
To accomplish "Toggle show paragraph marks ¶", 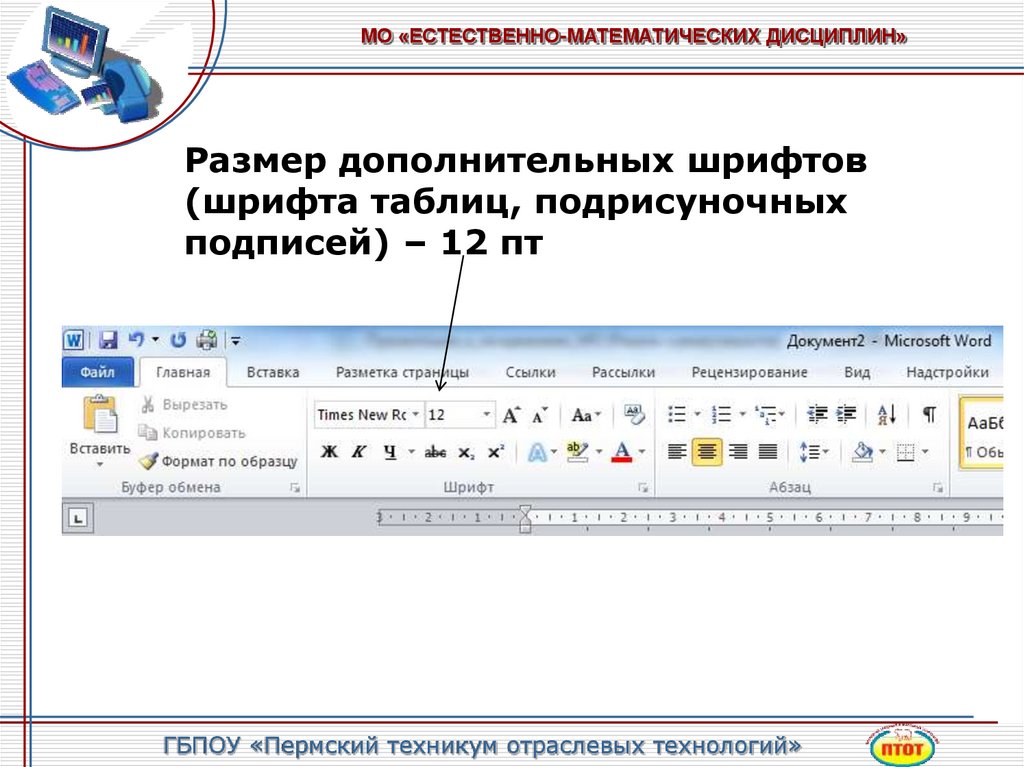I will 929,414.
